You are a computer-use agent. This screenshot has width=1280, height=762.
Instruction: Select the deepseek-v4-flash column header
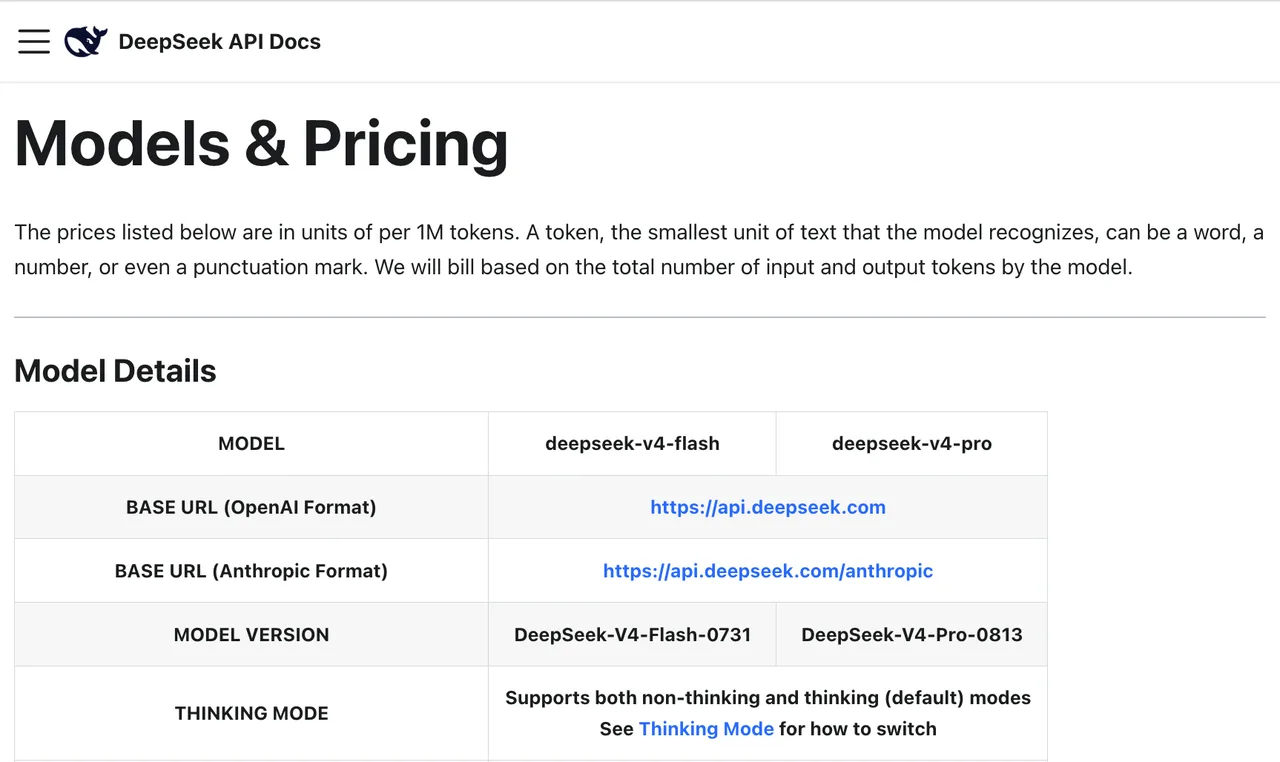632,443
